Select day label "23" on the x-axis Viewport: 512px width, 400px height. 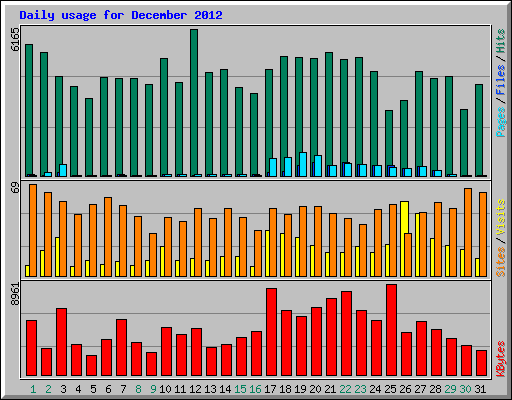360,389
